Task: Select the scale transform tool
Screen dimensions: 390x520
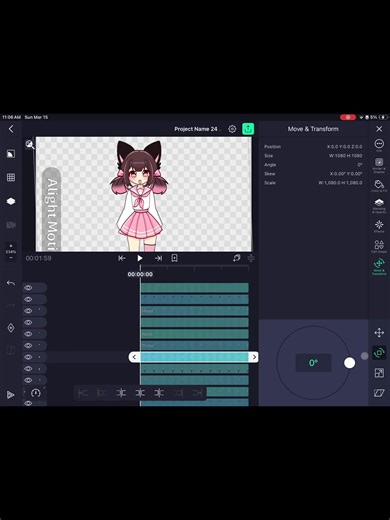Action: [x=379, y=373]
